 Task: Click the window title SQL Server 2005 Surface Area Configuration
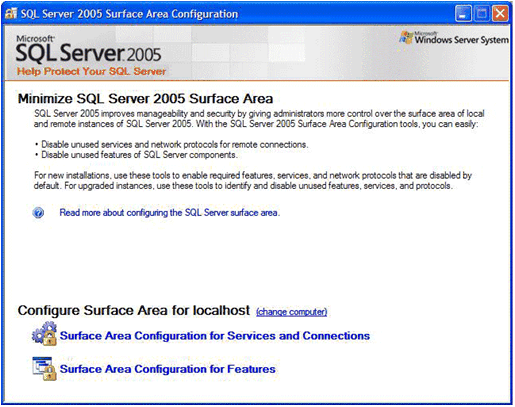pyautogui.click(x=129, y=14)
